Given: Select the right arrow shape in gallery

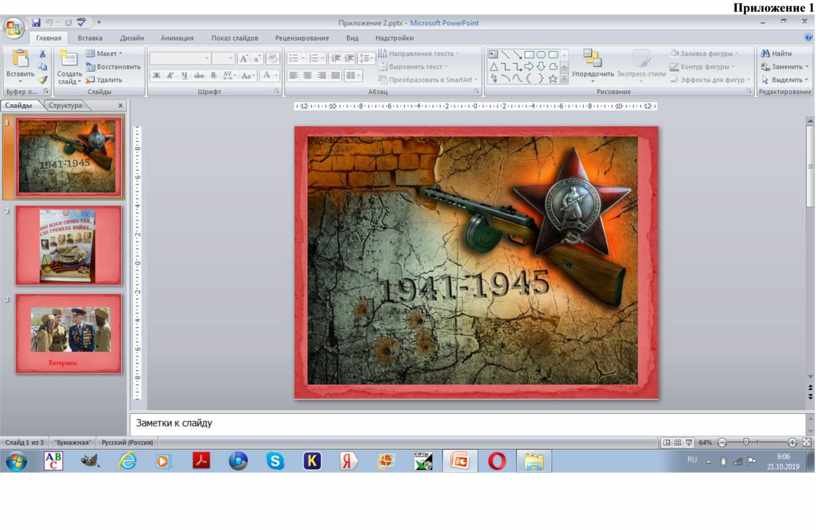Looking at the screenshot, I should click(529, 67).
